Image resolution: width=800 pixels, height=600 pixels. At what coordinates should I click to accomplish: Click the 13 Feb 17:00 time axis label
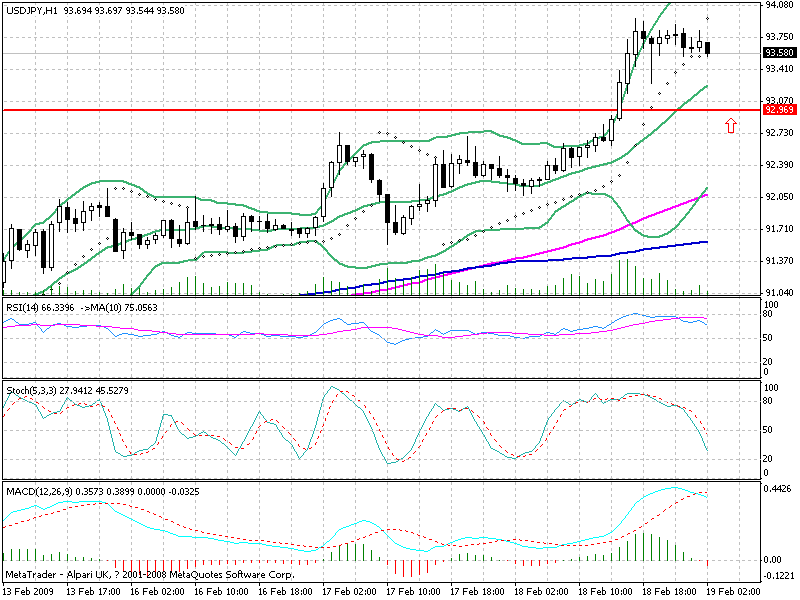pyautogui.click(x=94, y=591)
